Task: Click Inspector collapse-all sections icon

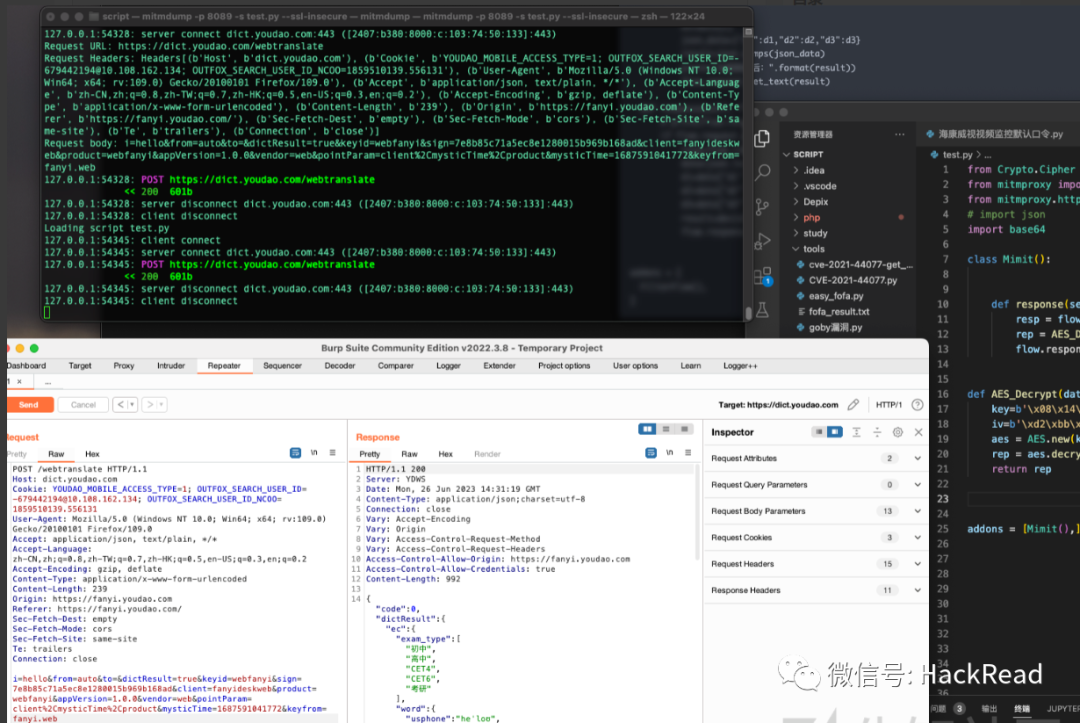Action: pyautogui.click(x=877, y=432)
